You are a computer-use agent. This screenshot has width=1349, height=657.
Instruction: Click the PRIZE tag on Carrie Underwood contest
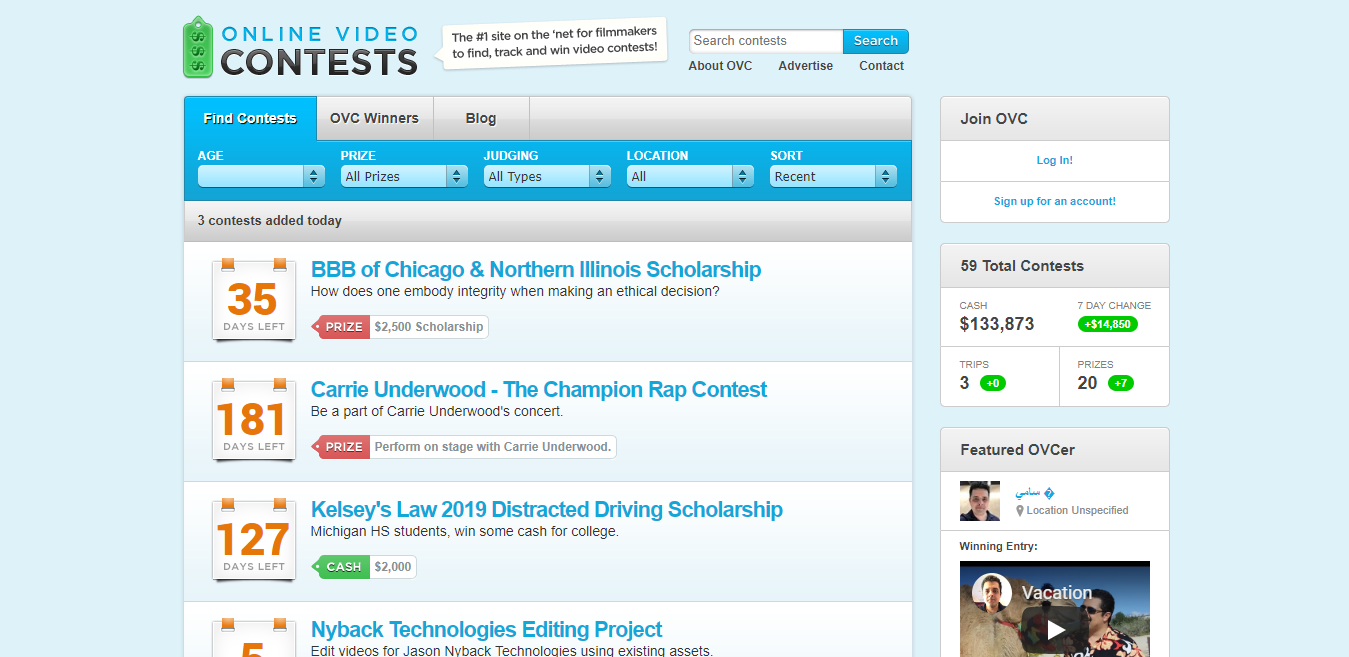pos(341,447)
